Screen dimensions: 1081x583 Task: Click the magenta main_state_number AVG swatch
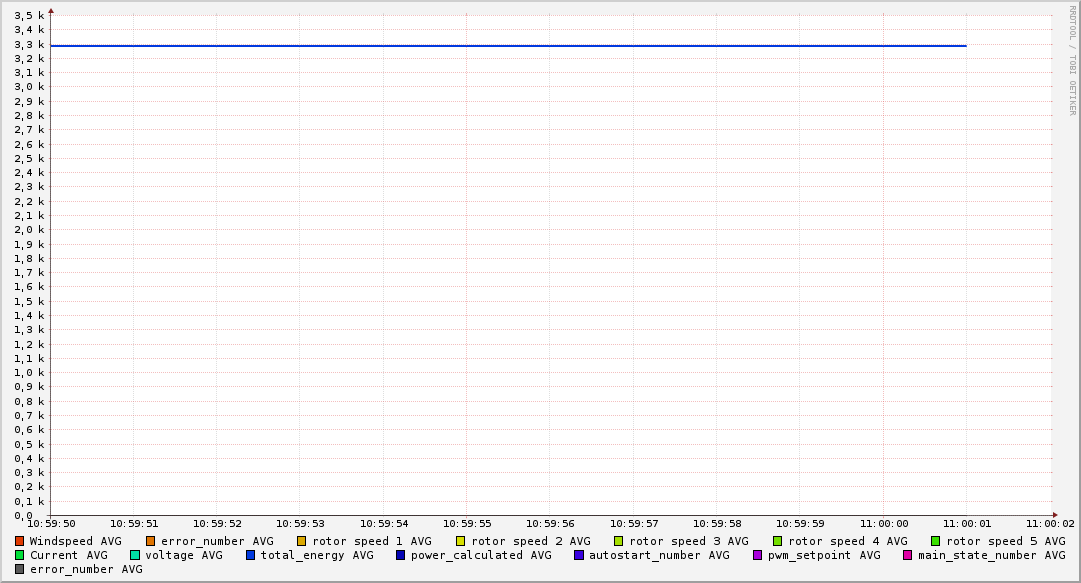pyautogui.click(x=908, y=555)
